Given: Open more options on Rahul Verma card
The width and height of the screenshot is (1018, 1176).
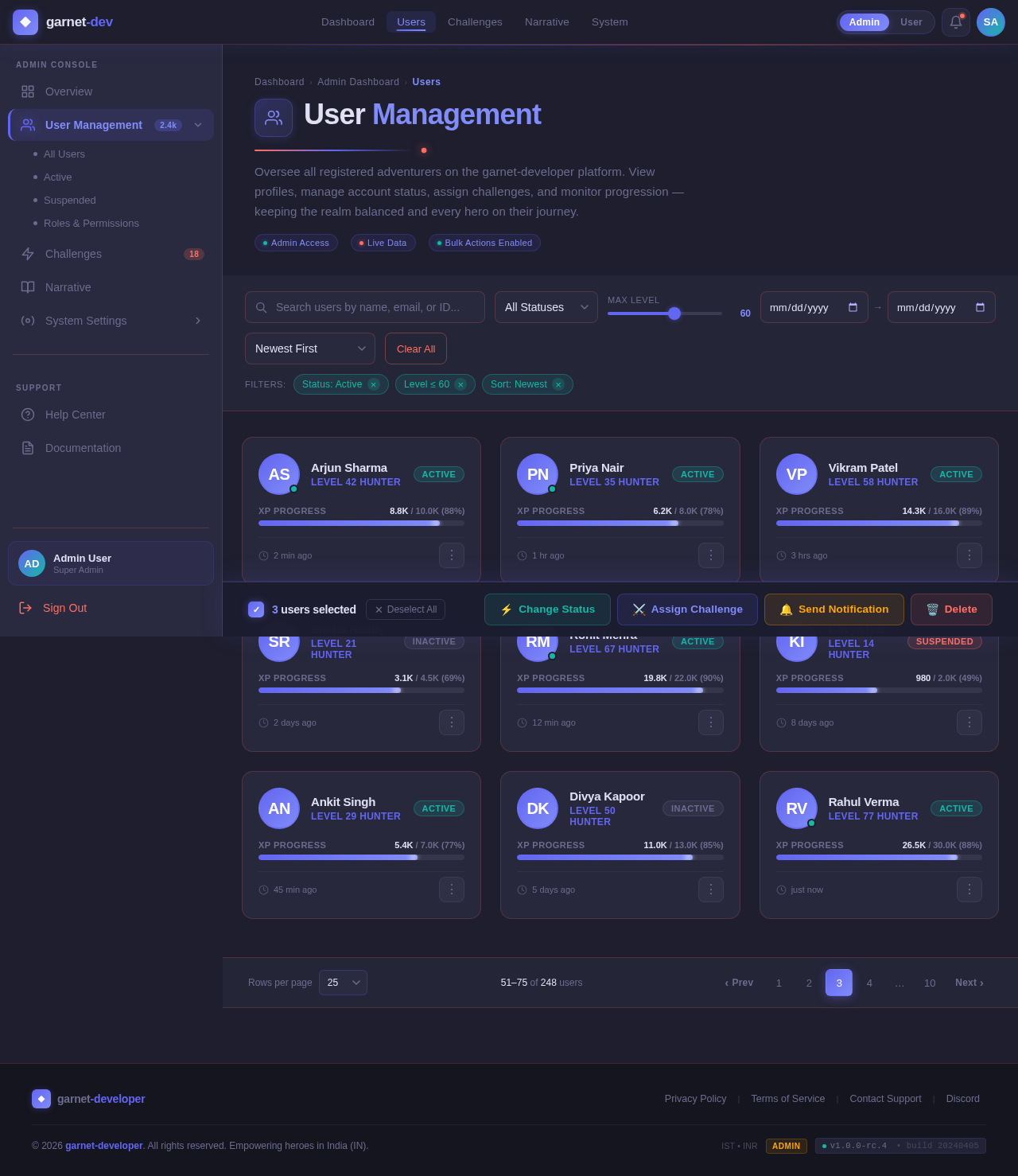Looking at the screenshot, I should point(969,890).
